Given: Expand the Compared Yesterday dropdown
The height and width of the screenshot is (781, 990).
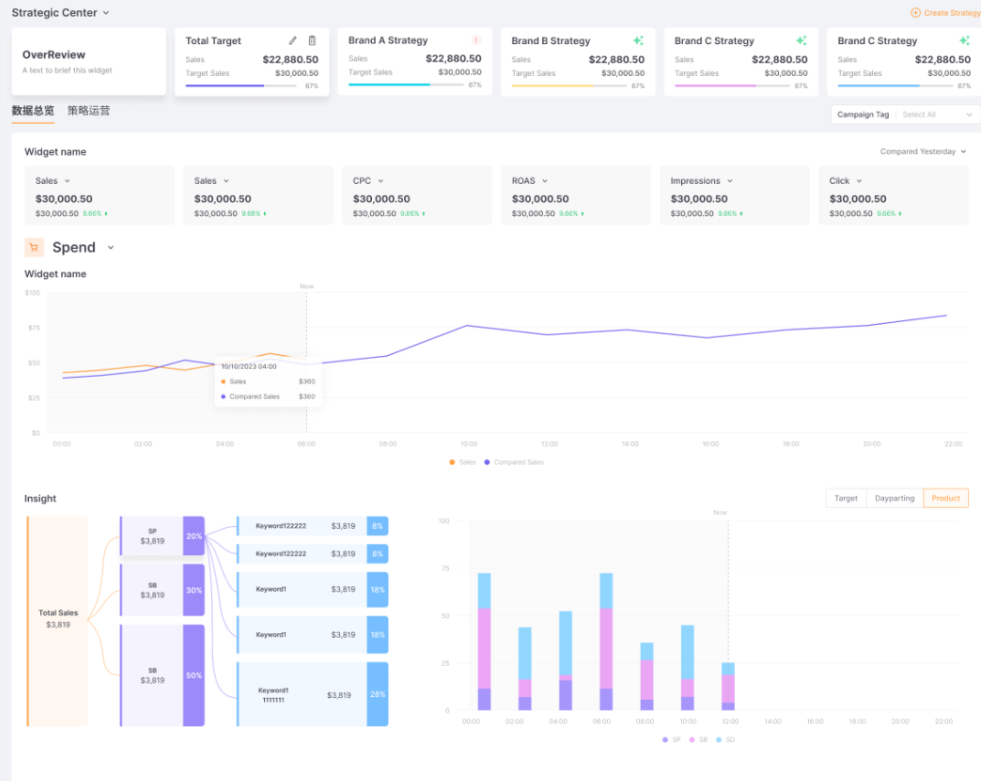Looking at the screenshot, I should pos(923,152).
